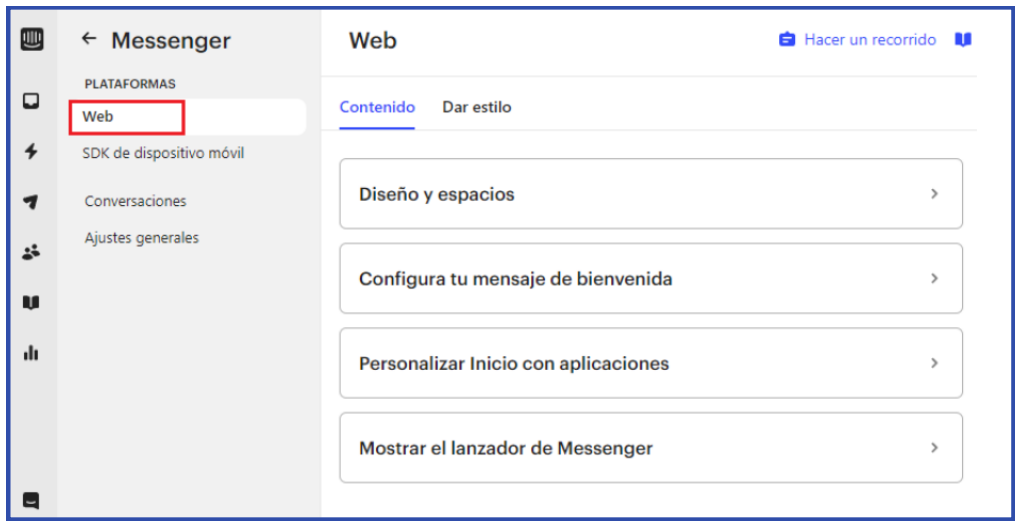
Task: Click the Messenger icon at sidebar bottom
Action: click(x=31, y=500)
